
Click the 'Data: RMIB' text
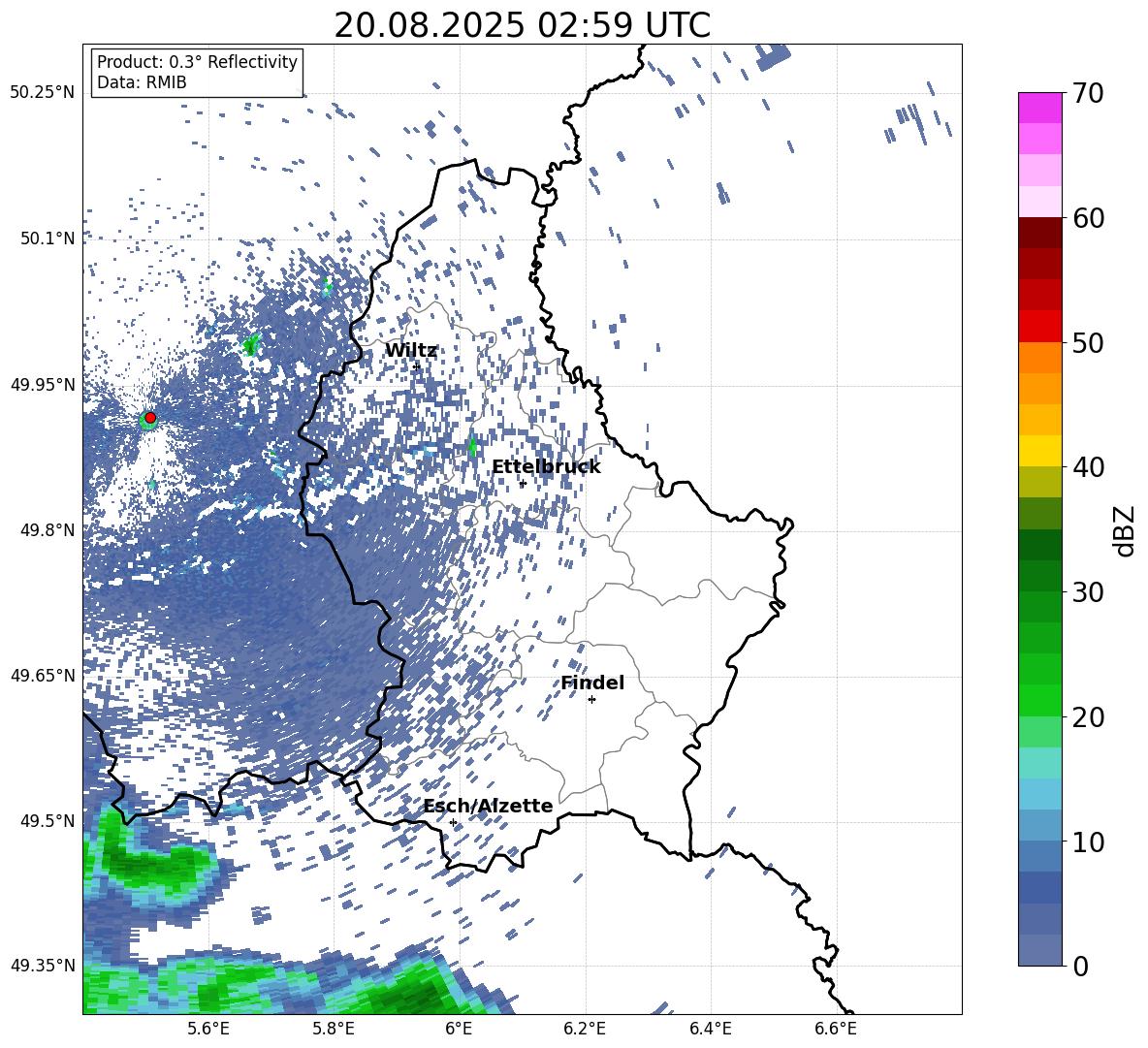tap(142, 82)
